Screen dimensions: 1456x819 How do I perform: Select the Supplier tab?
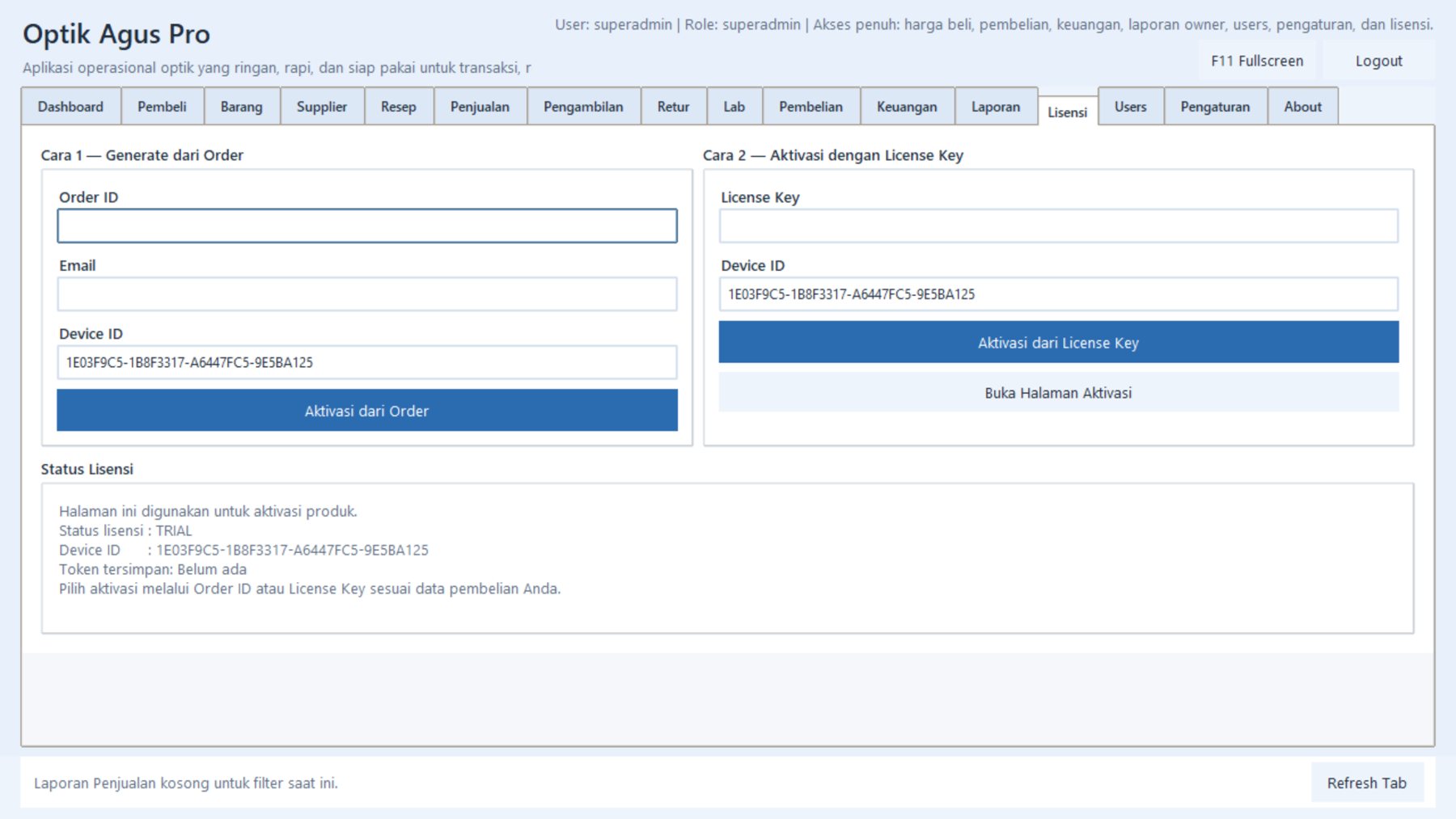point(321,107)
